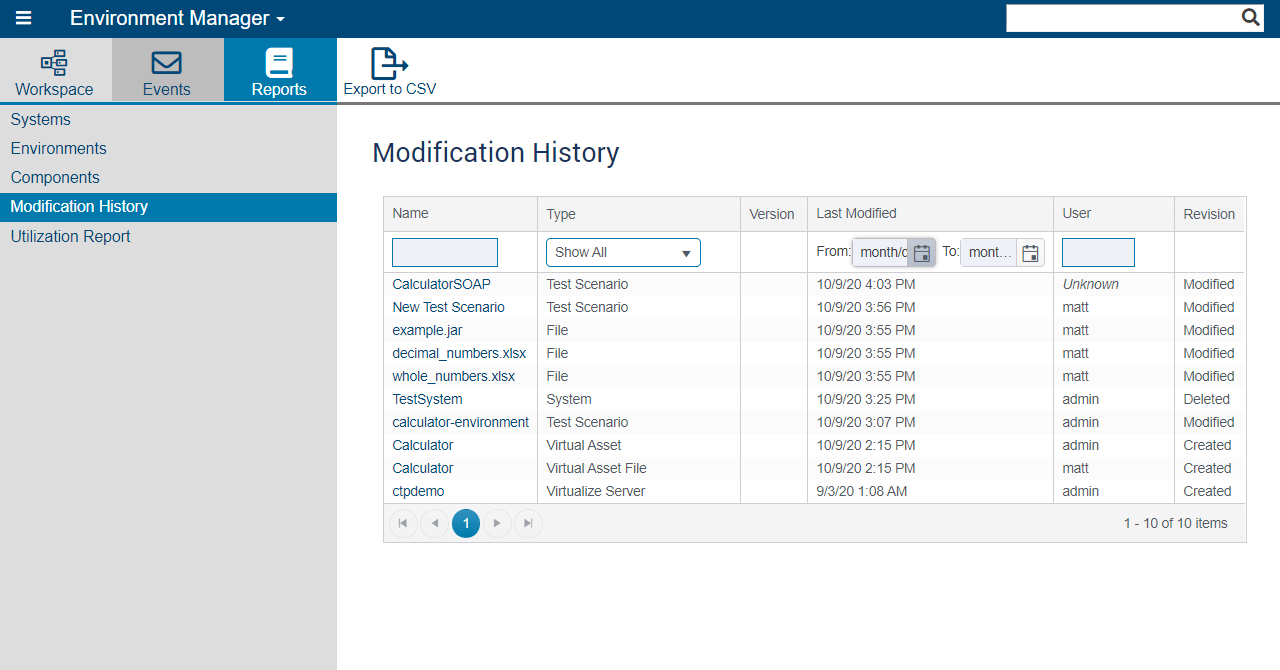1280x670 pixels.
Task: Select Components in the sidebar
Action: 168,177
